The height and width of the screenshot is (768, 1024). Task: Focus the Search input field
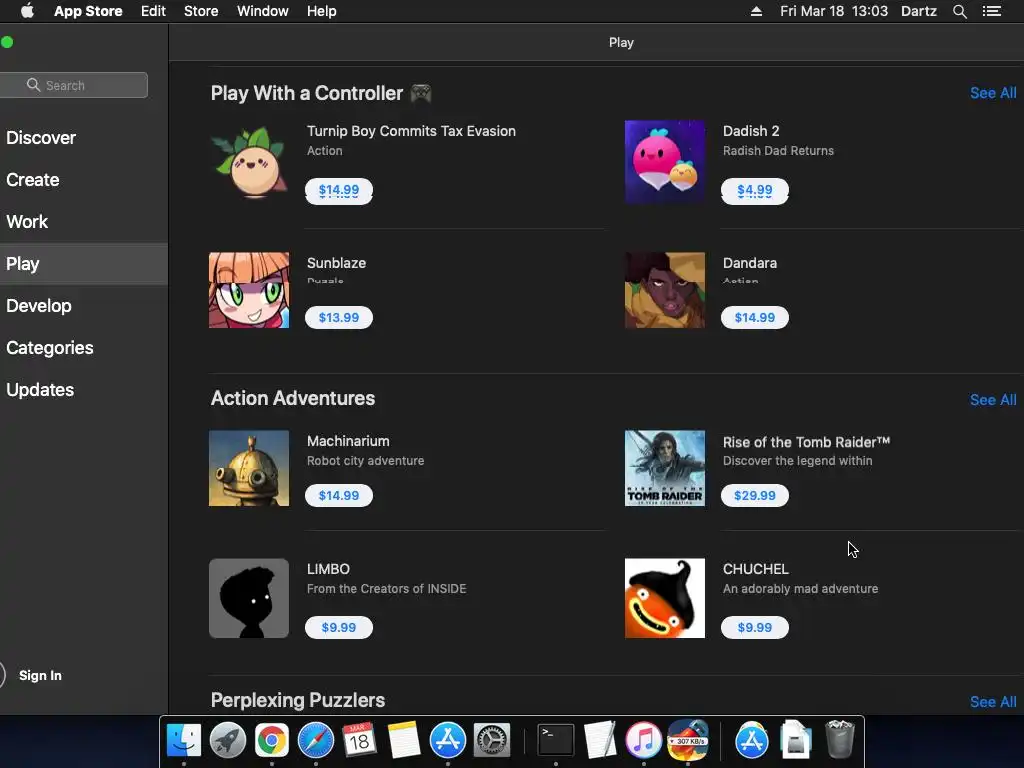[x=74, y=85]
